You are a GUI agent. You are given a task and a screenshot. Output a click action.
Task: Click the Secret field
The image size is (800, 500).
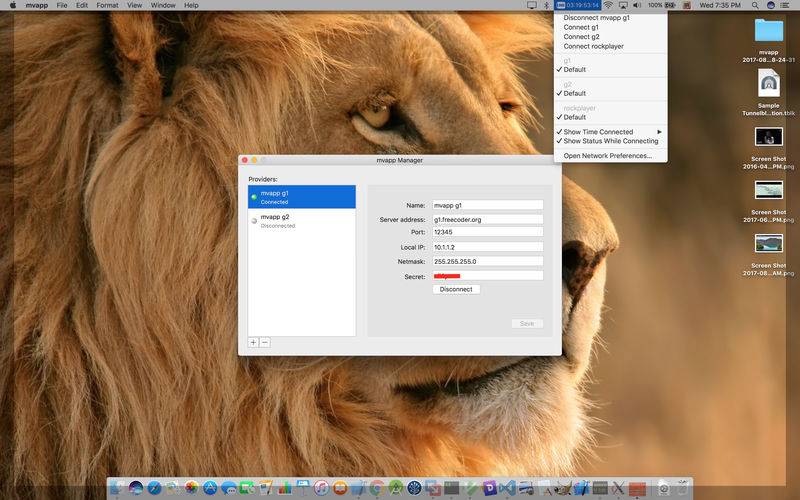click(488, 276)
